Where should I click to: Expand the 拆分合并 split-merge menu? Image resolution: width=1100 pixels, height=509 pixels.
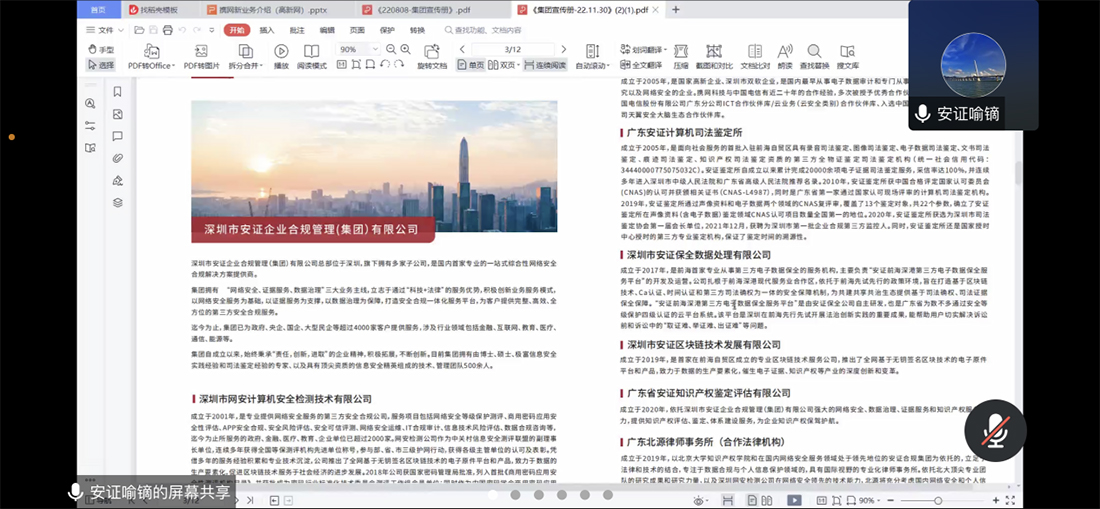tap(246, 57)
